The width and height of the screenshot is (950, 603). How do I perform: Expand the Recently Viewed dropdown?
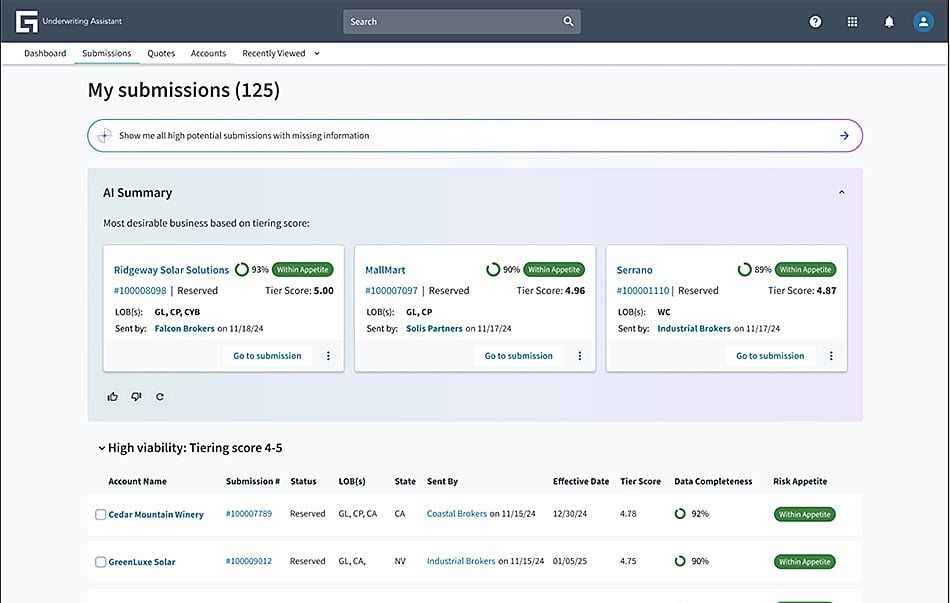click(317, 54)
